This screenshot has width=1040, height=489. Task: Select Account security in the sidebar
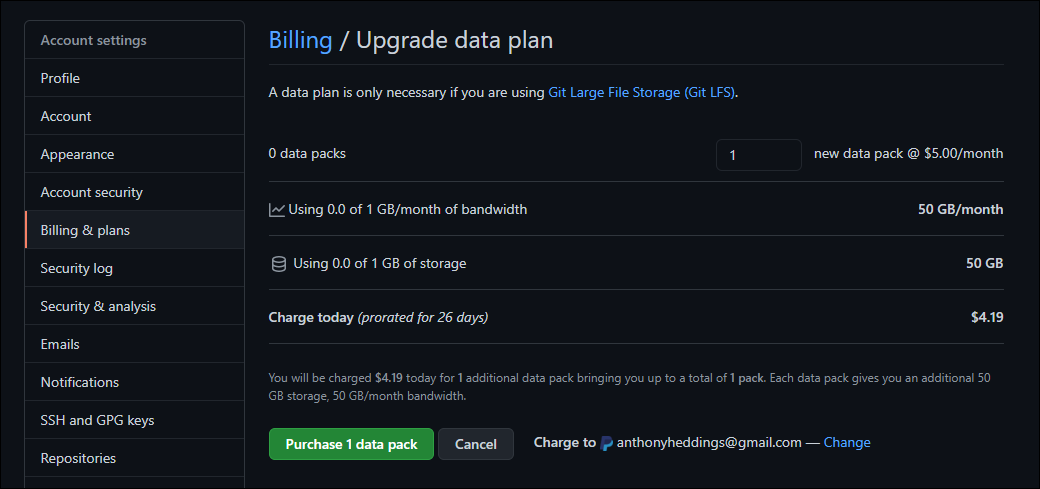(91, 192)
